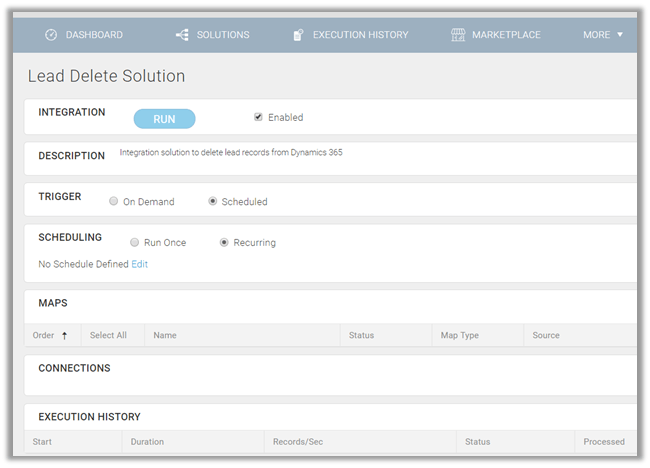Click the Edit schedule link
Viewport: 650px width, 468px height.
140,264
